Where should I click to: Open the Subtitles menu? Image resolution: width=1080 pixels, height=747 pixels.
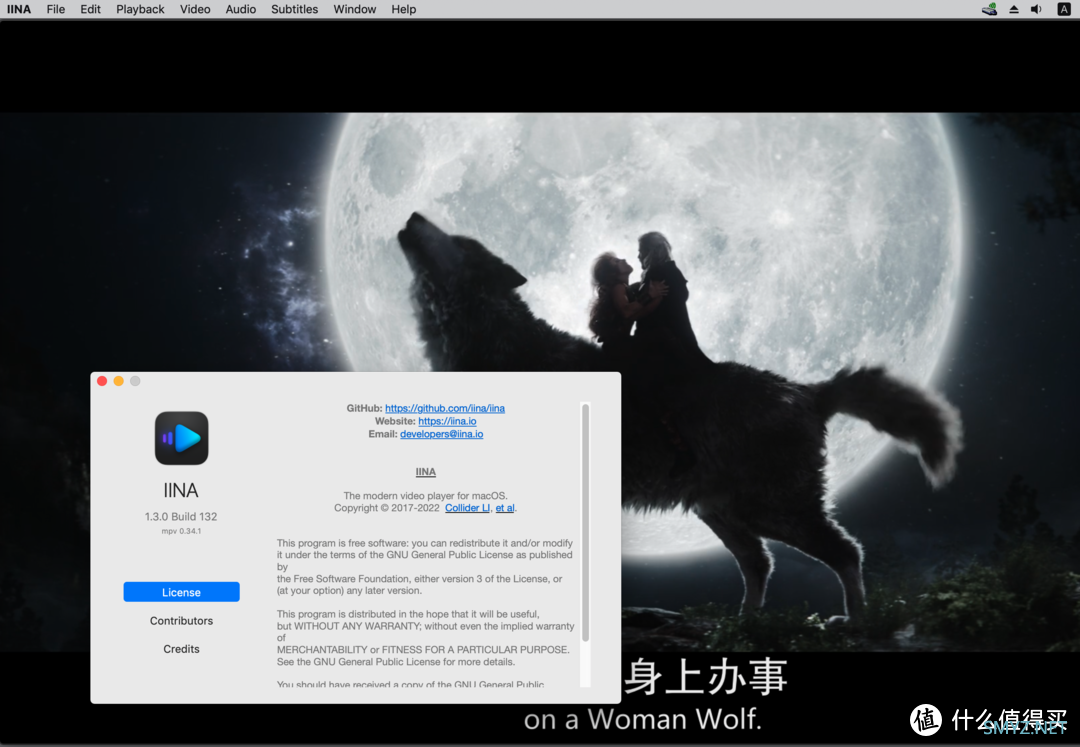tap(294, 9)
